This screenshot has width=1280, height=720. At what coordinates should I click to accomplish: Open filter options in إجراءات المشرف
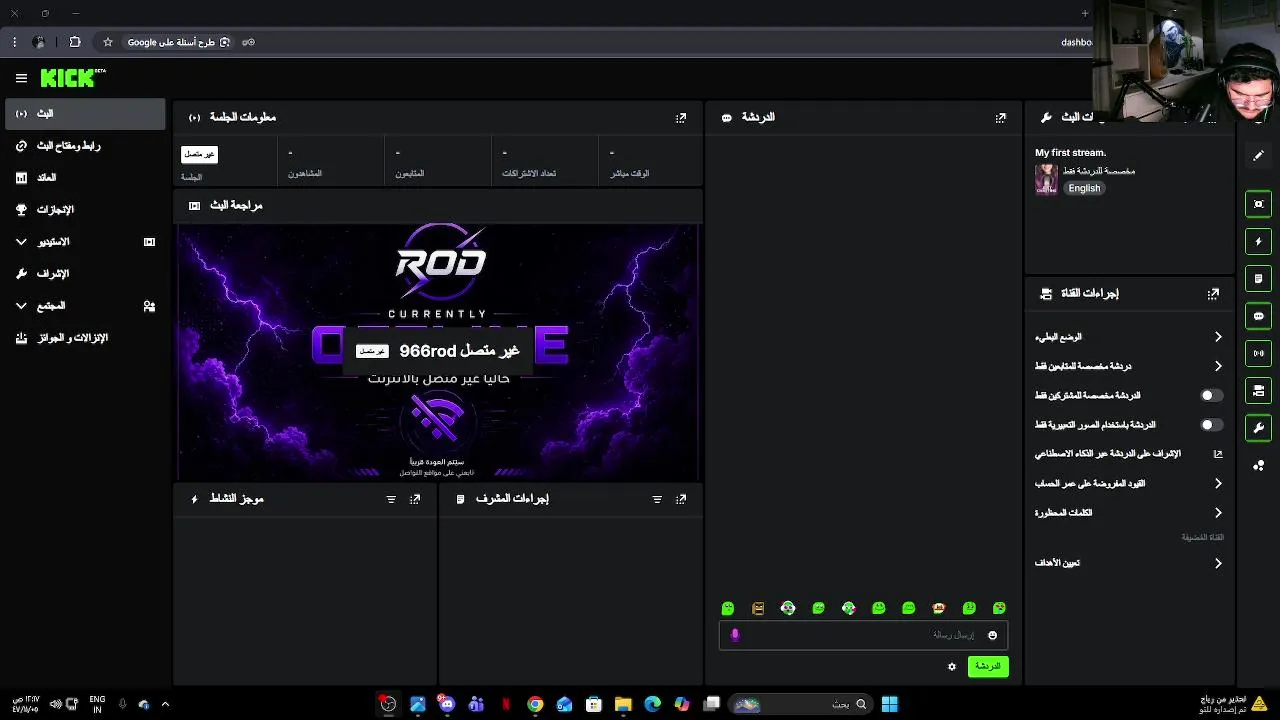point(657,499)
